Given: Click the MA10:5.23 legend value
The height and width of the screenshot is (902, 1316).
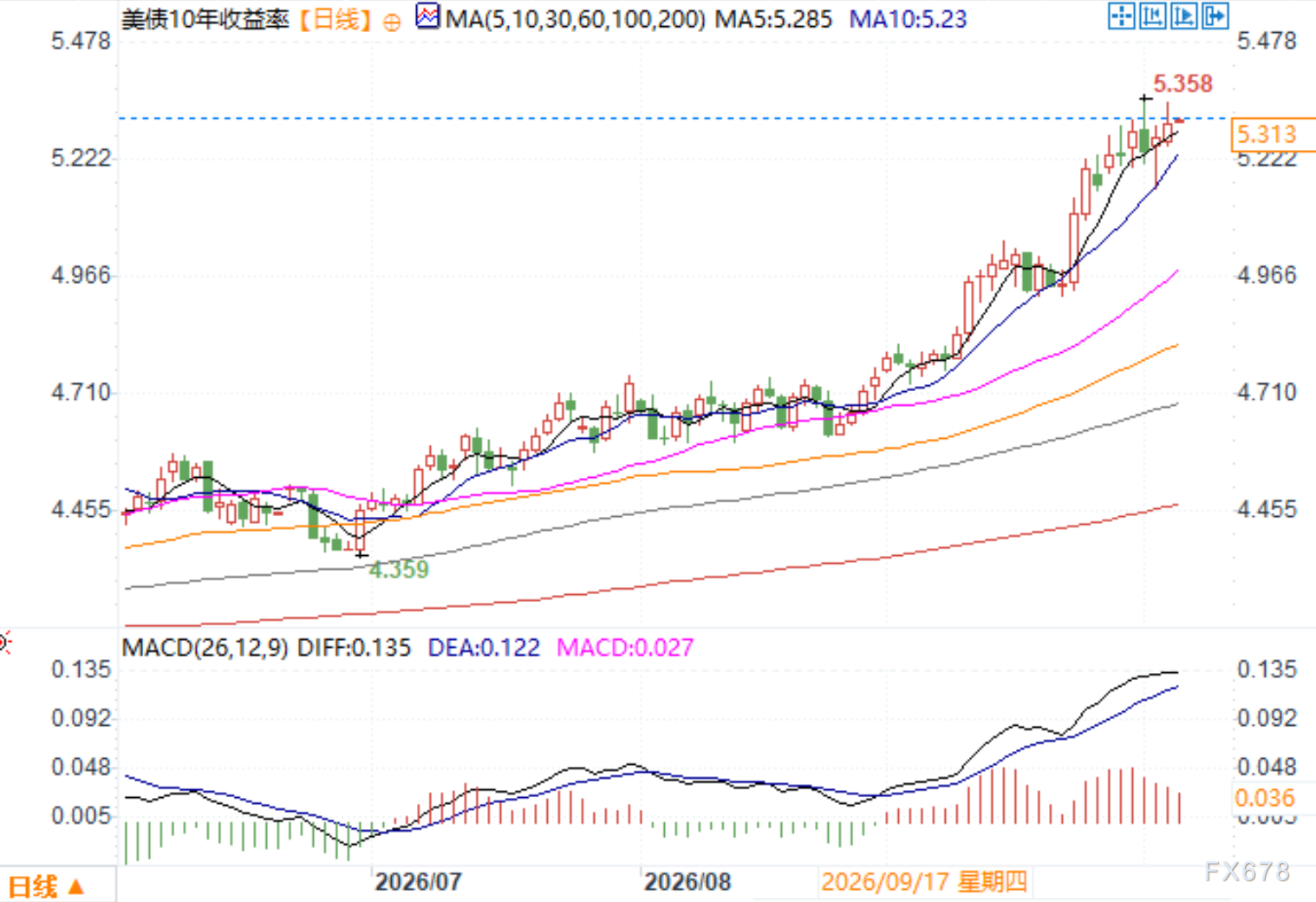Looking at the screenshot, I should pyautogui.click(x=908, y=19).
